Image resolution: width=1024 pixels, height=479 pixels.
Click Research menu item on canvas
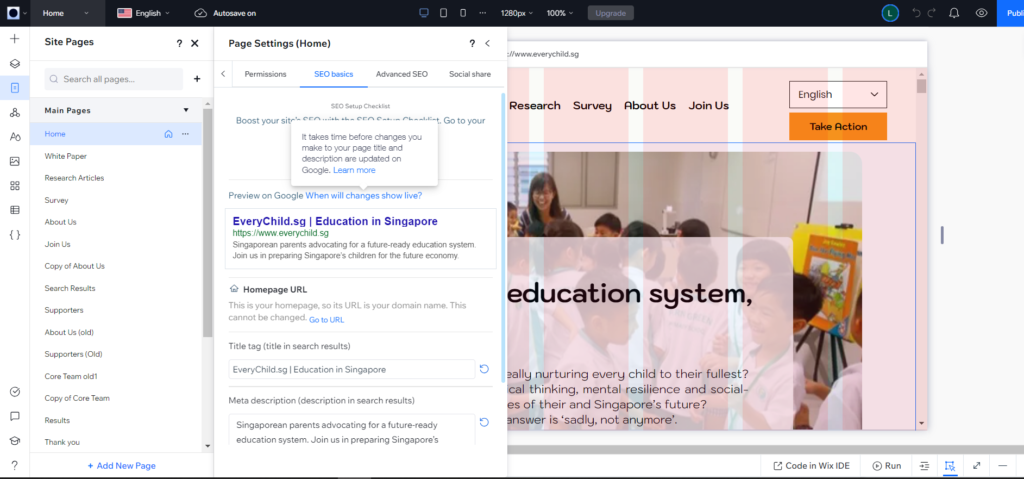click(535, 106)
